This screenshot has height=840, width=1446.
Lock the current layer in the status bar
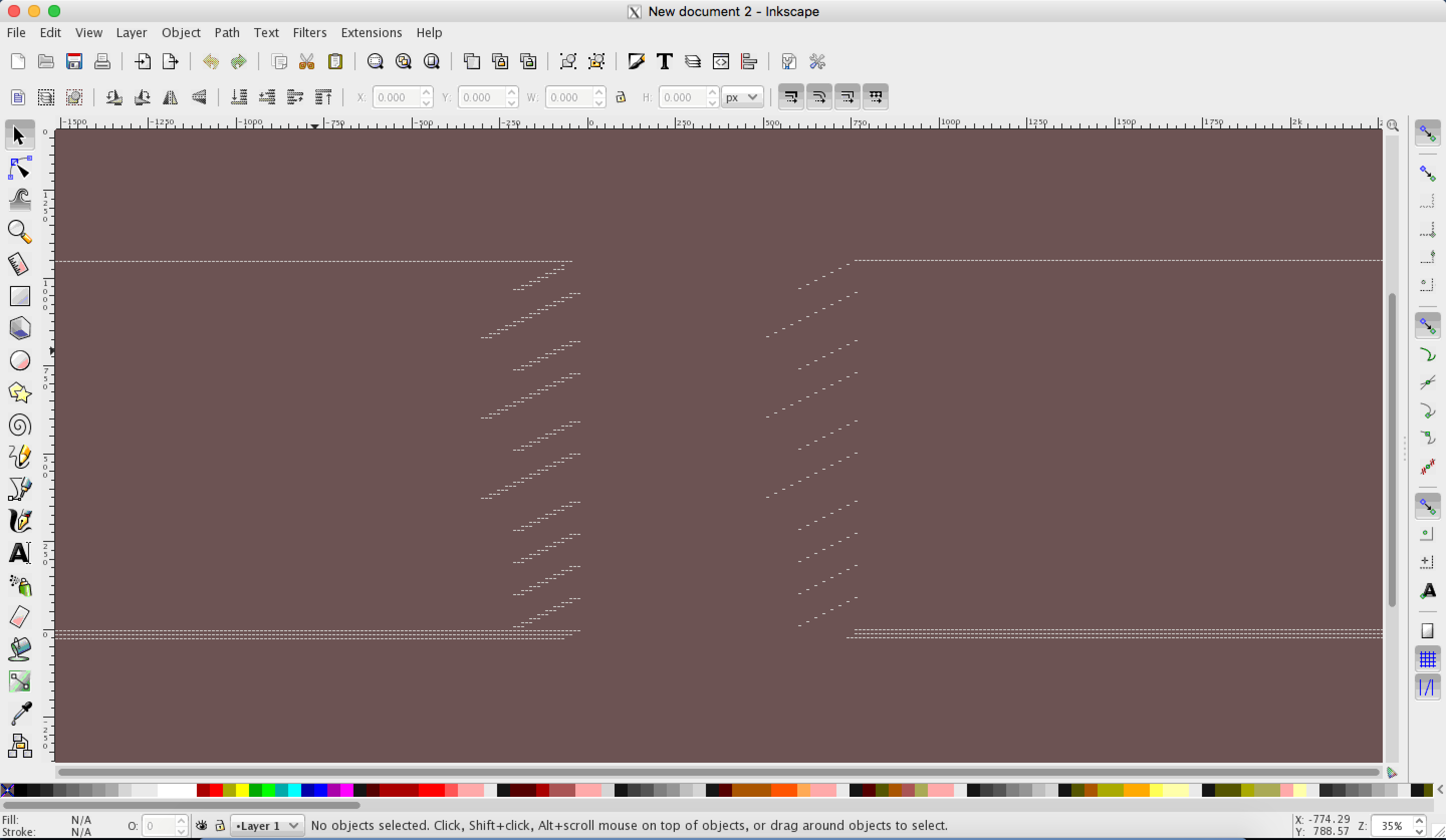[x=220, y=825]
